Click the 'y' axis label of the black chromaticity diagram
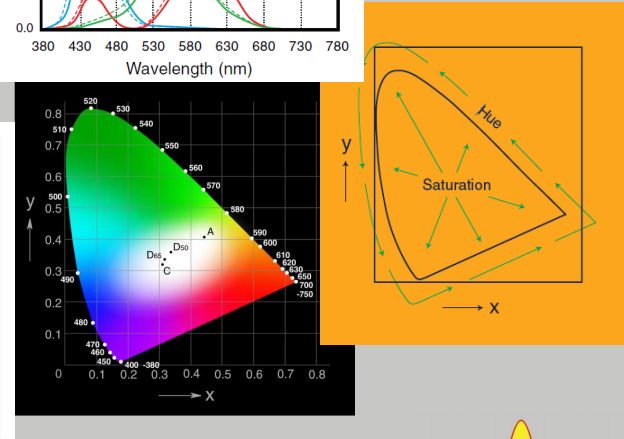The height and width of the screenshot is (439, 624). click(30, 201)
